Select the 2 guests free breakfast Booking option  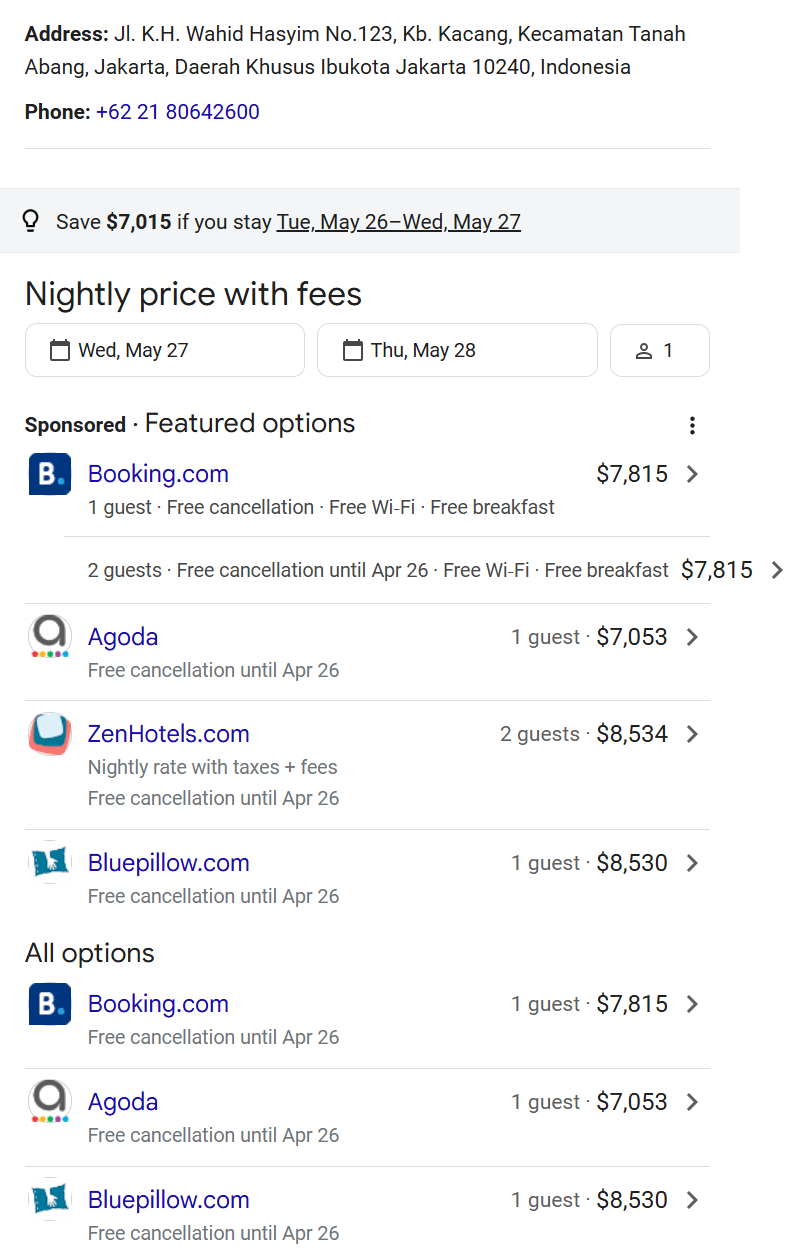click(x=378, y=570)
